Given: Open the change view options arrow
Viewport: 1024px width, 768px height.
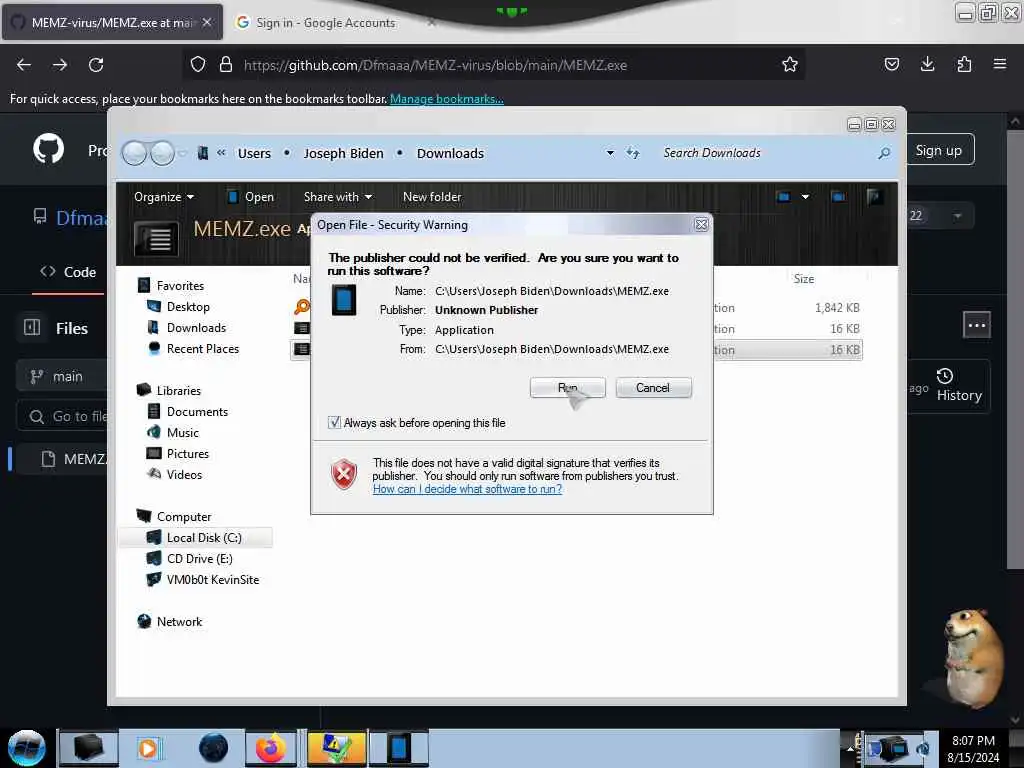Looking at the screenshot, I should pos(805,197).
